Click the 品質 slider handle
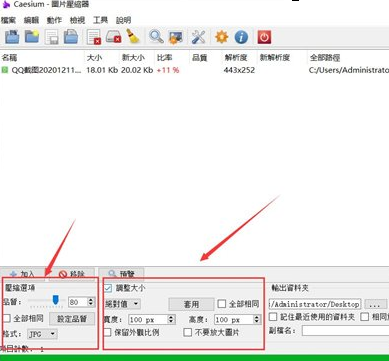This screenshot has height=361, width=389. coord(56,300)
